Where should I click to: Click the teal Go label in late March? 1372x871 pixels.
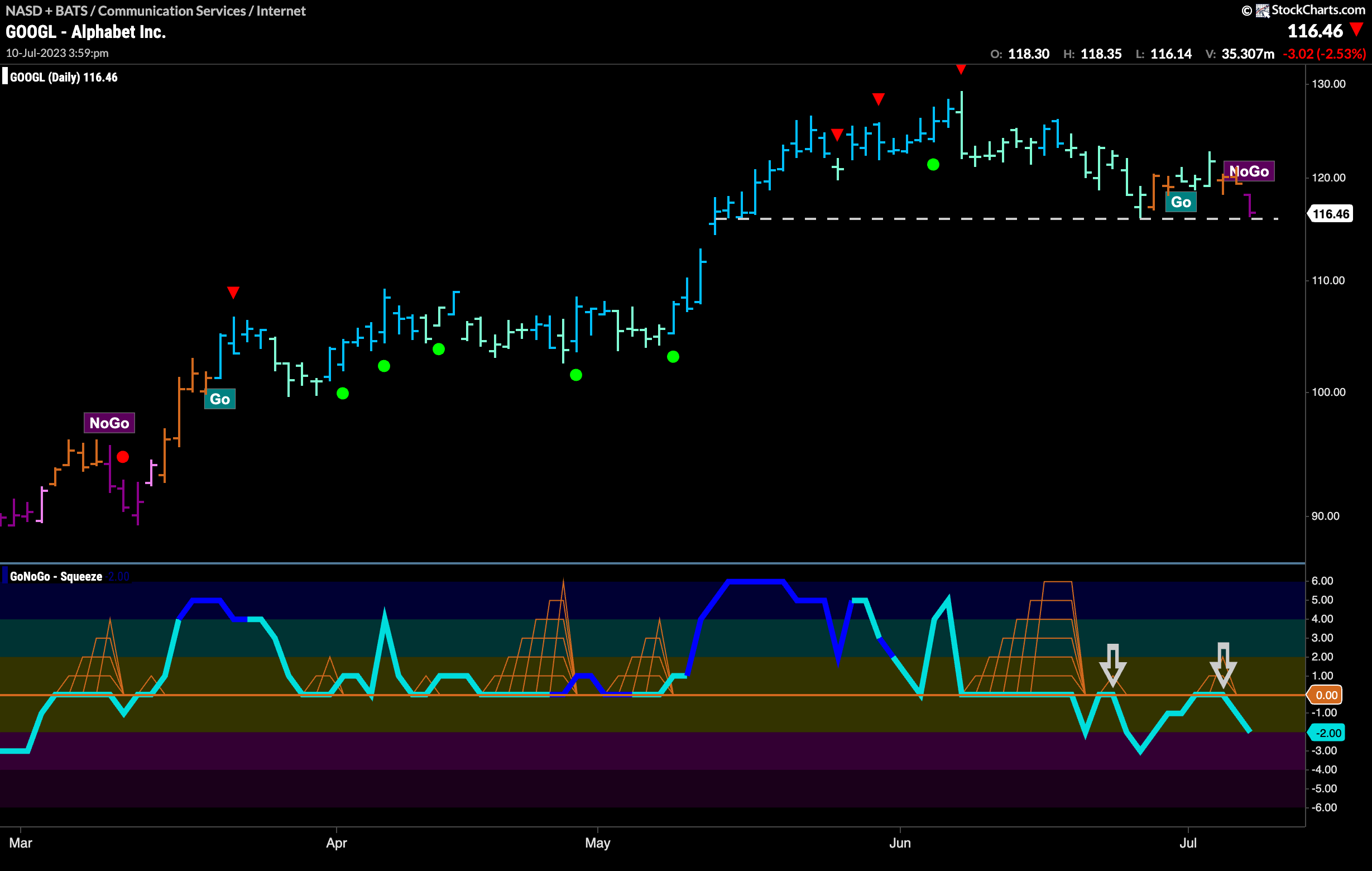(220, 399)
